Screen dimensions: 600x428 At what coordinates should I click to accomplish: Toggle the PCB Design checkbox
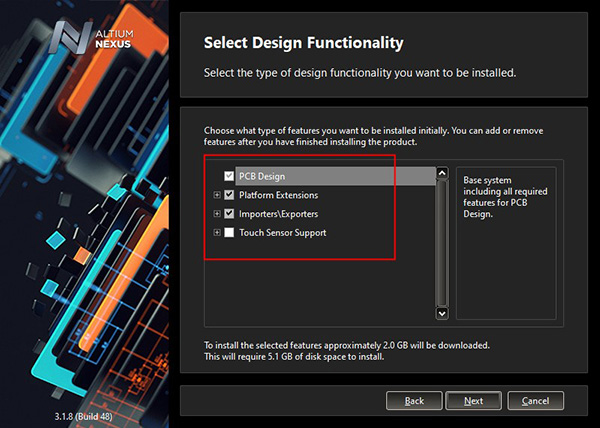pyautogui.click(x=229, y=177)
